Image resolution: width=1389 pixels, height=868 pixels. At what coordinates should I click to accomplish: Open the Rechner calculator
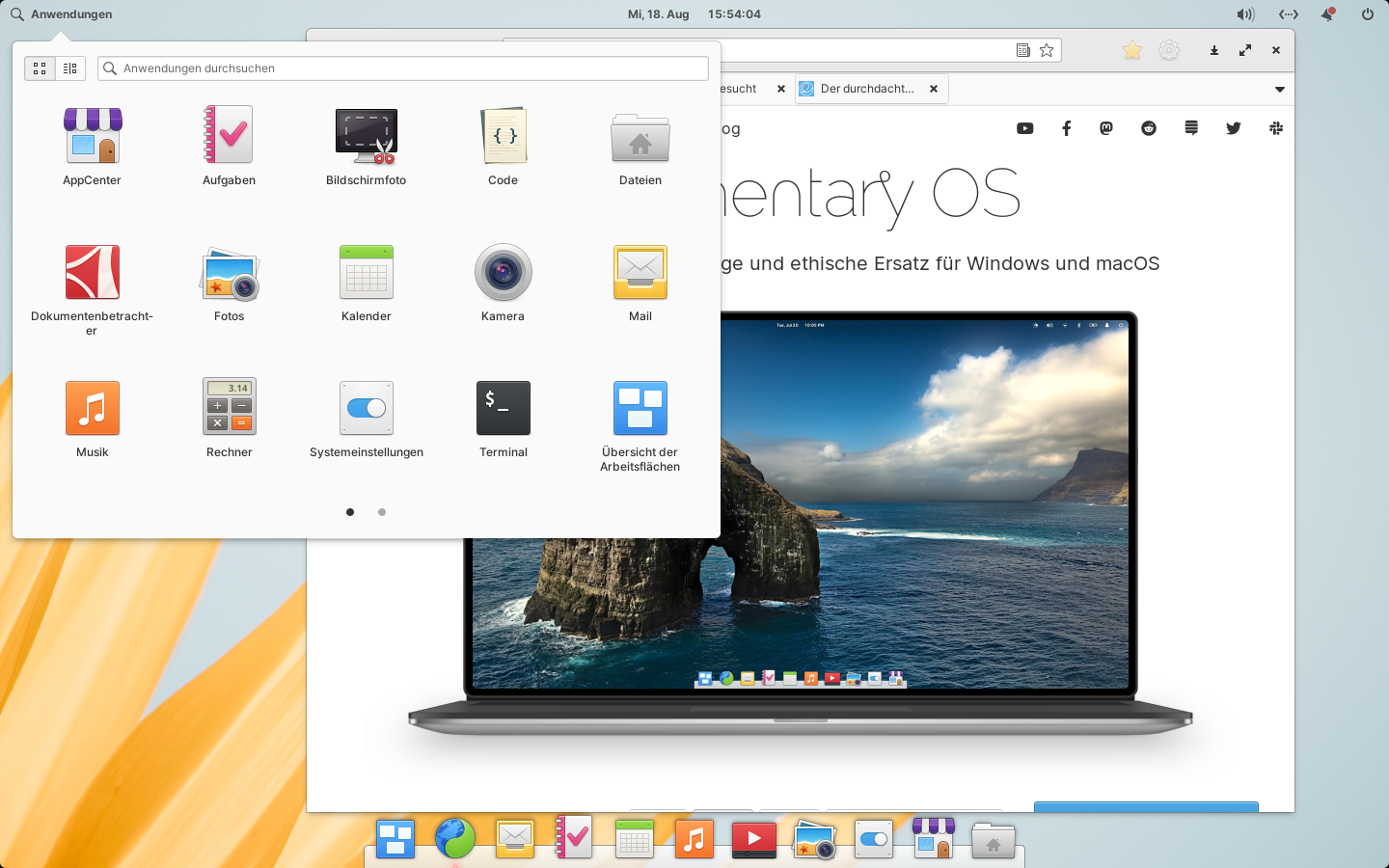(229, 419)
